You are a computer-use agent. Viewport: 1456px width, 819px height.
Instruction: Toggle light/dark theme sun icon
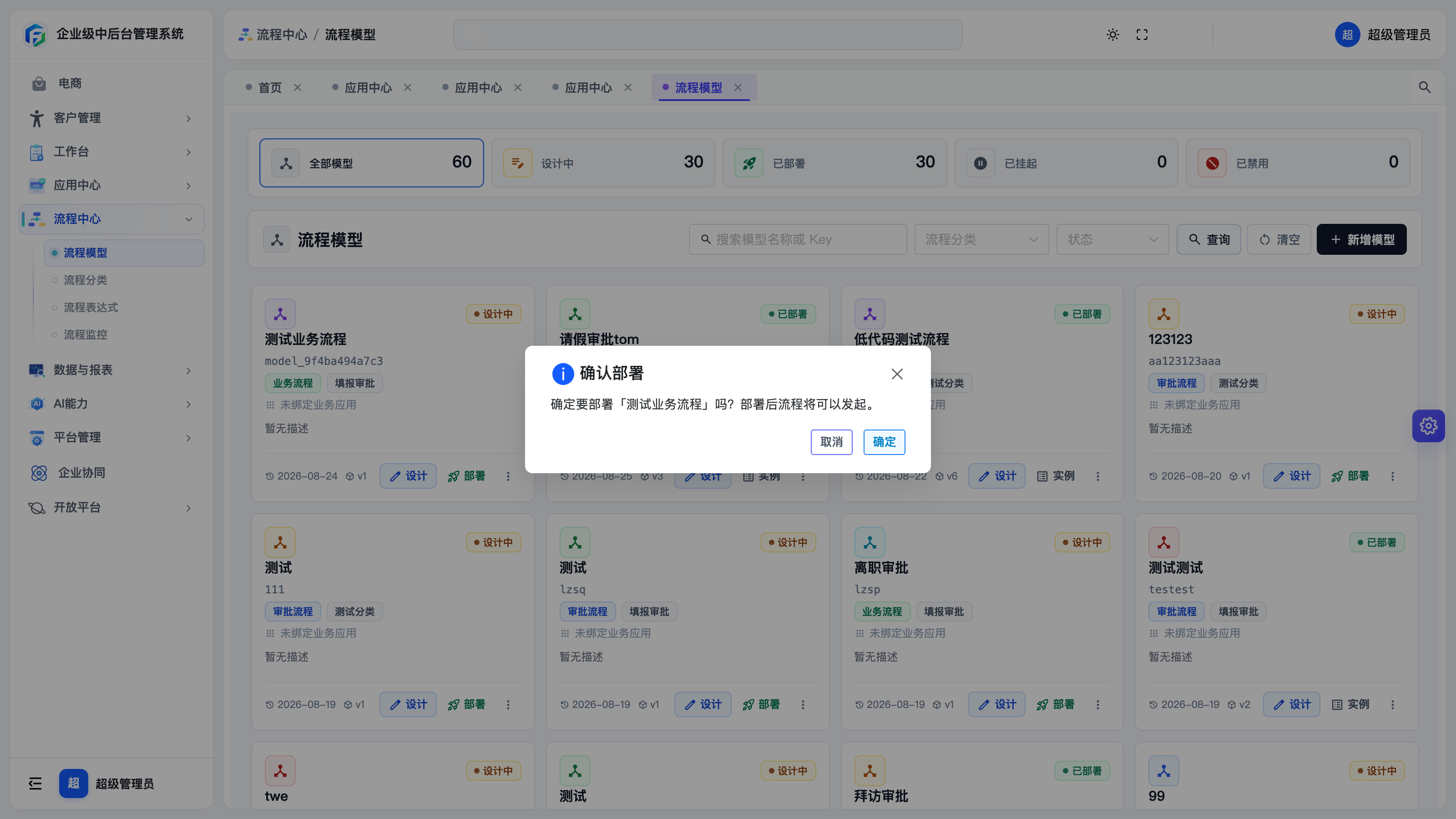(x=1113, y=35)
